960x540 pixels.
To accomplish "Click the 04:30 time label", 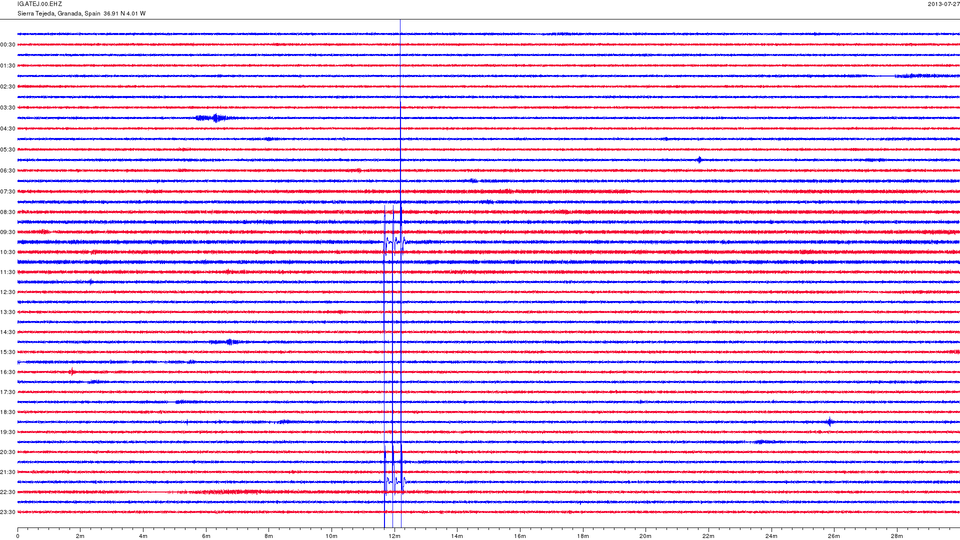I will pyautogui.click(x=8, y=129).
